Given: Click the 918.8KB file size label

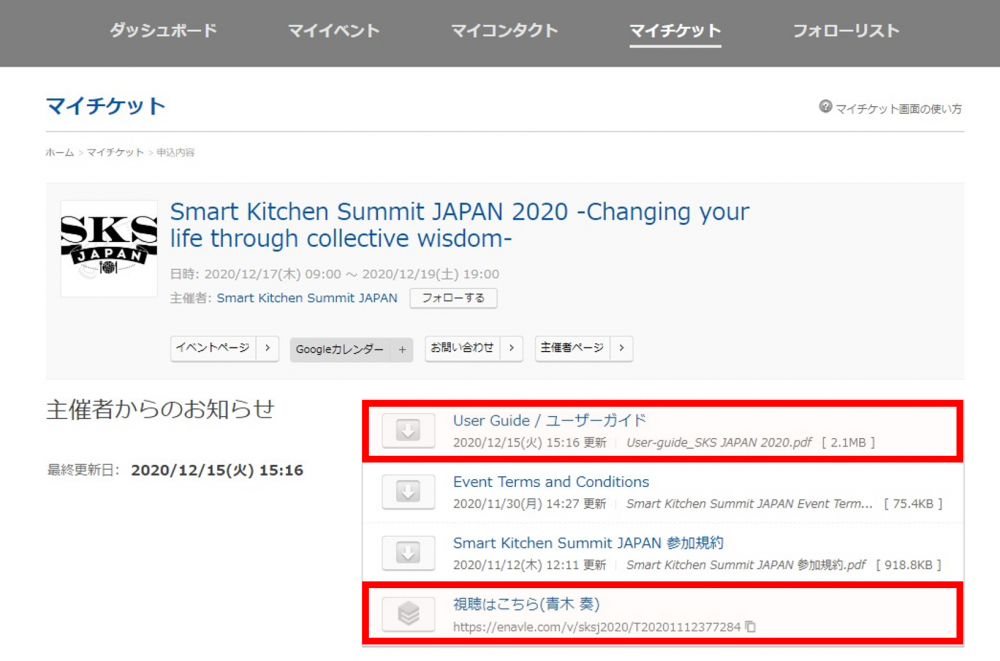Looking at the screenshot, I should (x=909, y=565).
